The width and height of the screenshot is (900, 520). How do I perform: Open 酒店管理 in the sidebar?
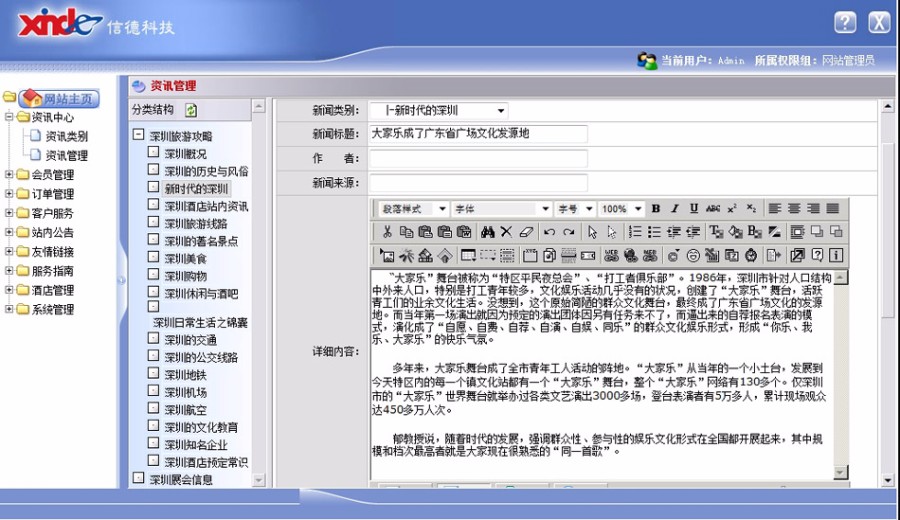point(52,290)
